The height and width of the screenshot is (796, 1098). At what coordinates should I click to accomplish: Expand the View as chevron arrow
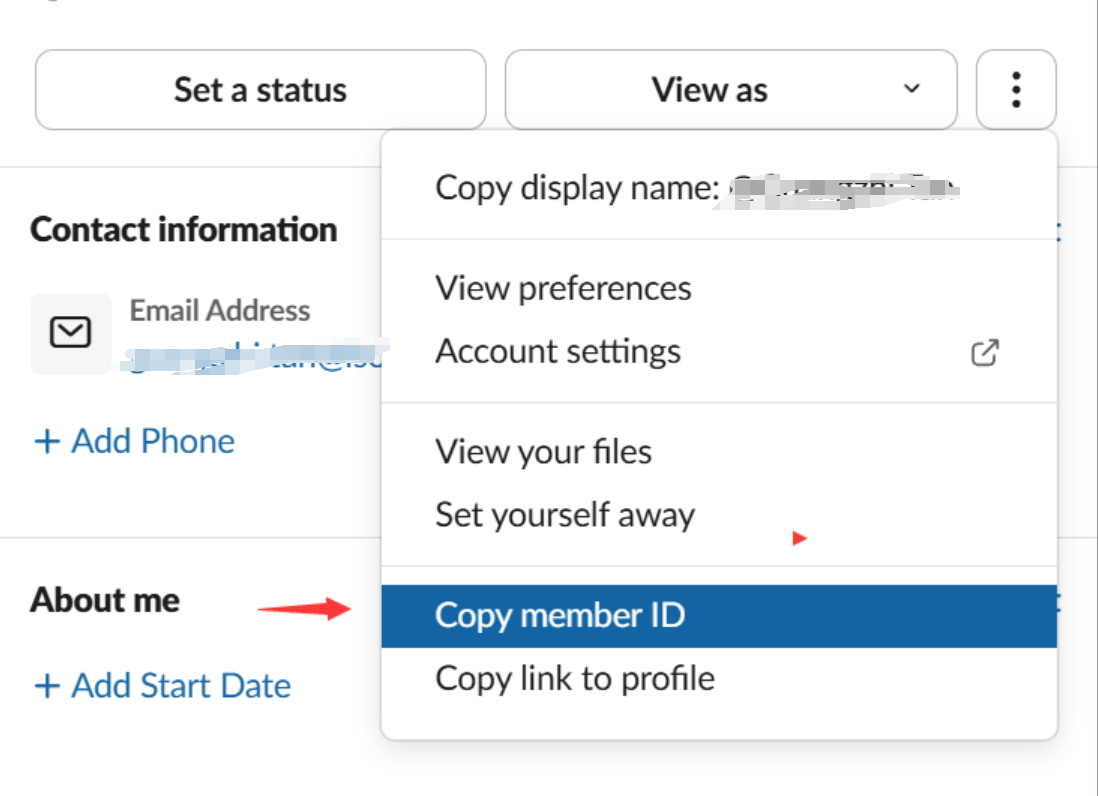(x=911, y=89)
